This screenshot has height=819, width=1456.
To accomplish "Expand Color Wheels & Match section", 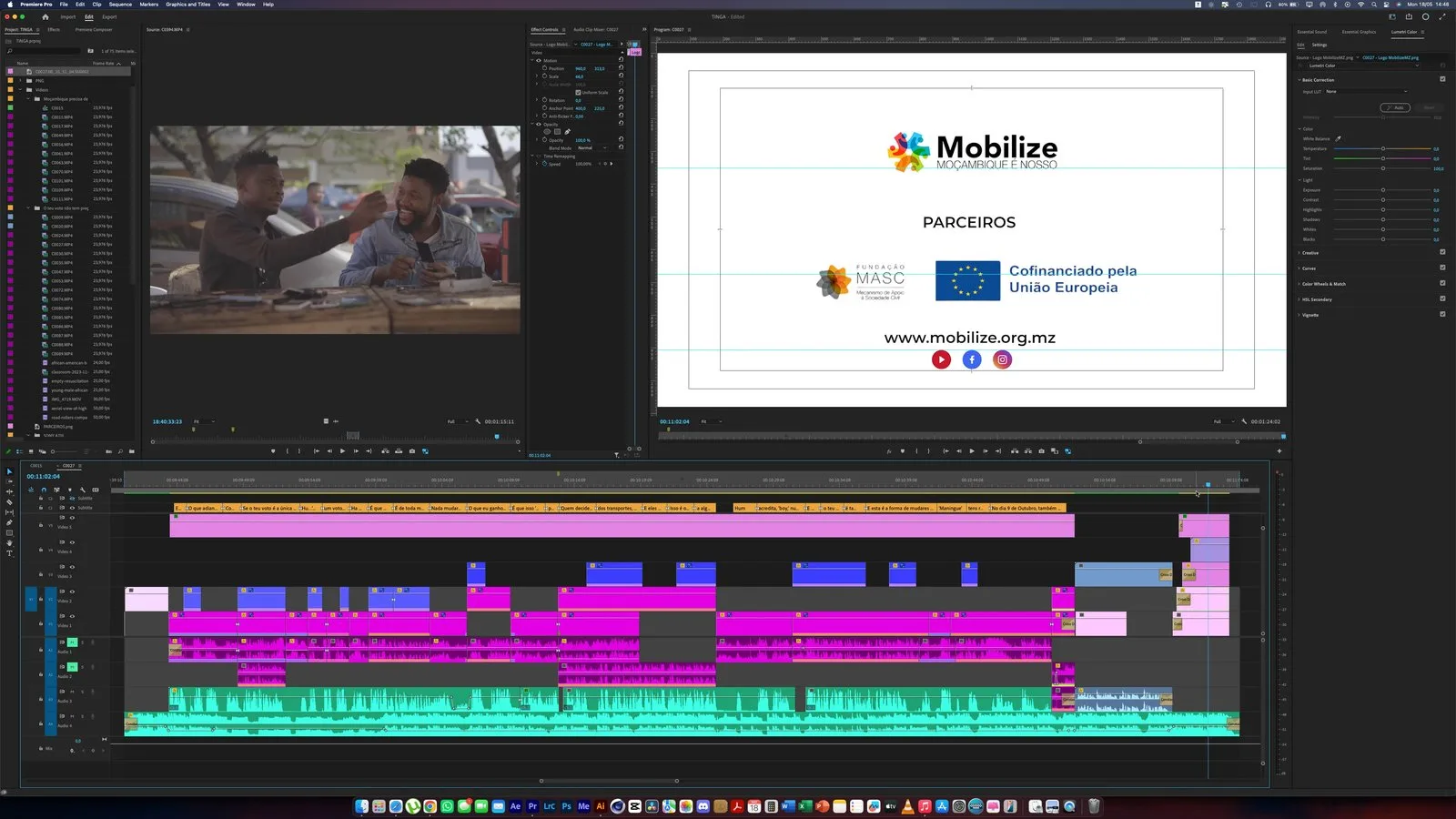I will (1299, 284).
